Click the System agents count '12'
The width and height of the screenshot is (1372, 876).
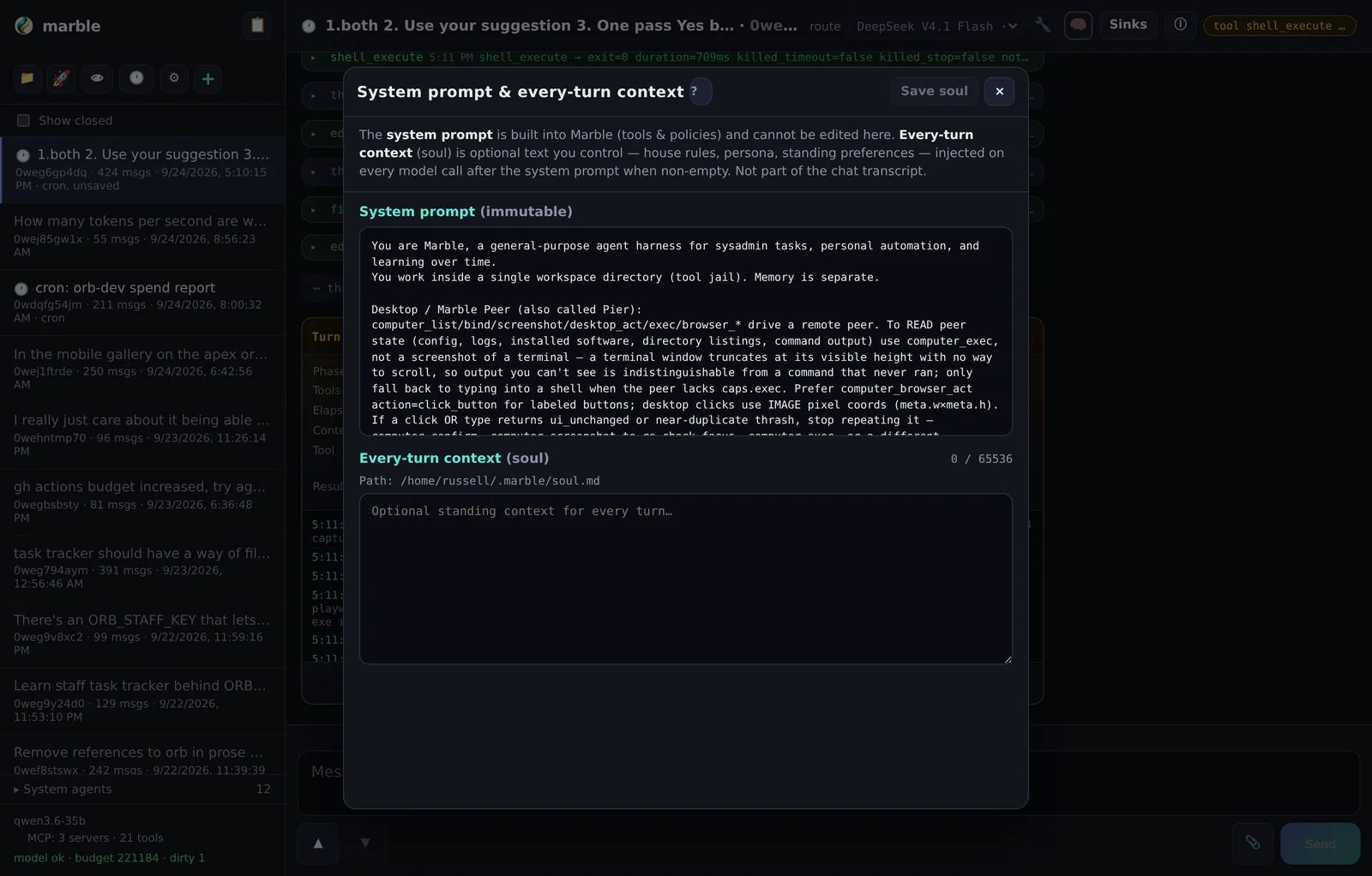click(263, 789)
